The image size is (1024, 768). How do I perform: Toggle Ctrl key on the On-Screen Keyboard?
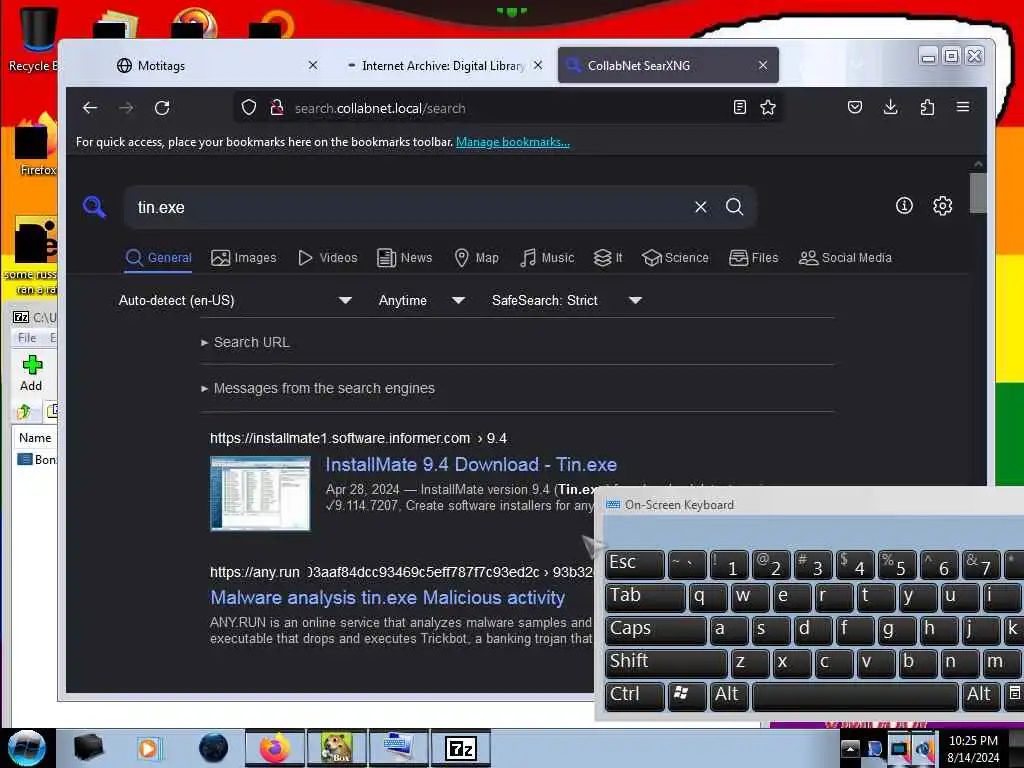634,696
